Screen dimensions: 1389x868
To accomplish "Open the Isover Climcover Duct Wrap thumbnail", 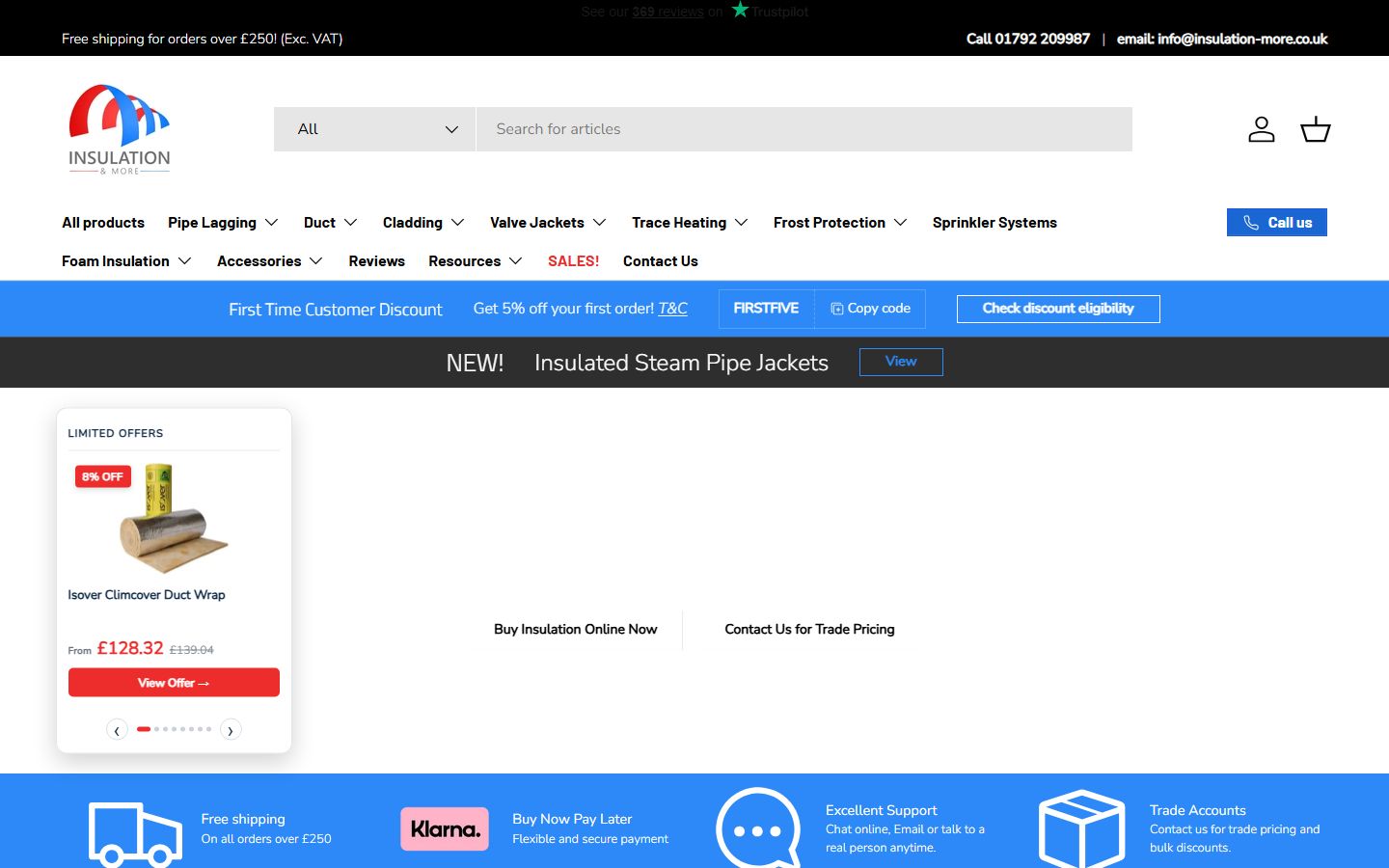I will coord(174,519).
